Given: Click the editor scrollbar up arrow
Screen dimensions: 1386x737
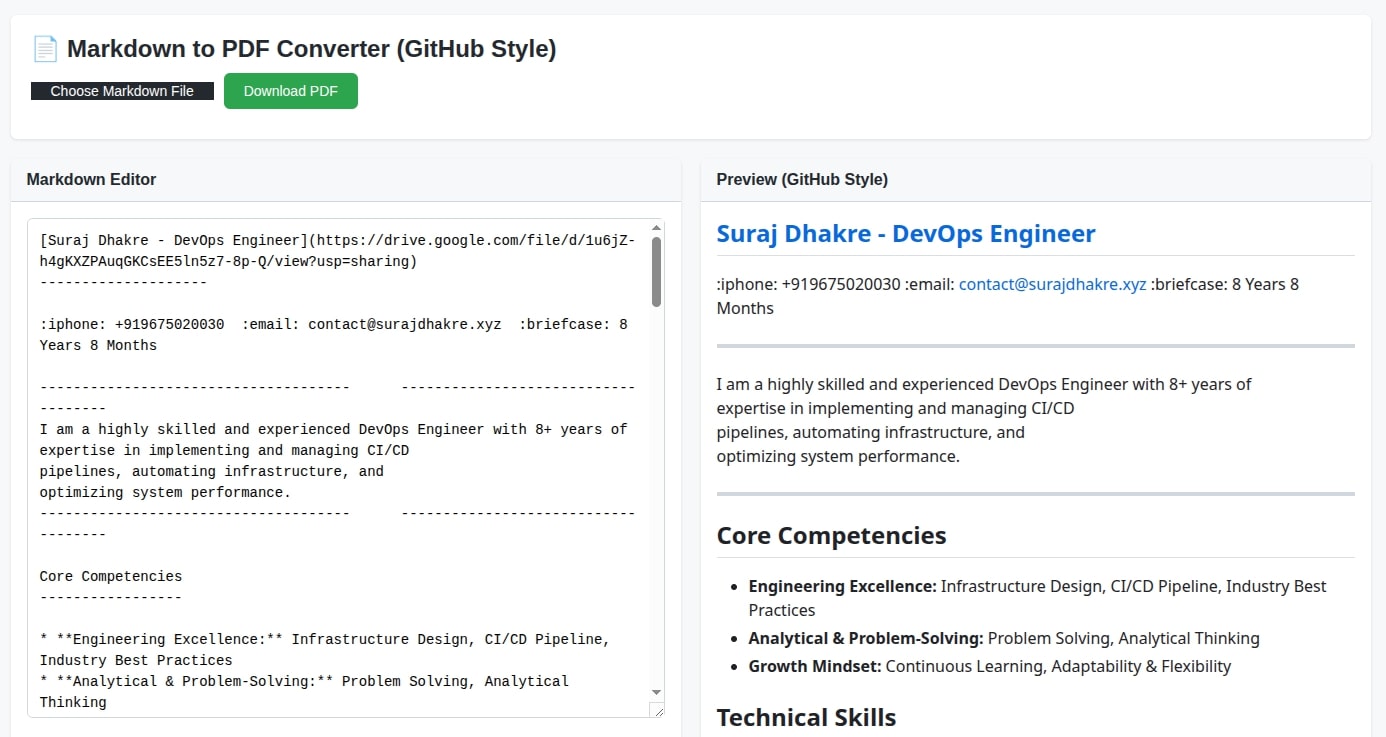Looking at the screenshot, I should [657, 228].
